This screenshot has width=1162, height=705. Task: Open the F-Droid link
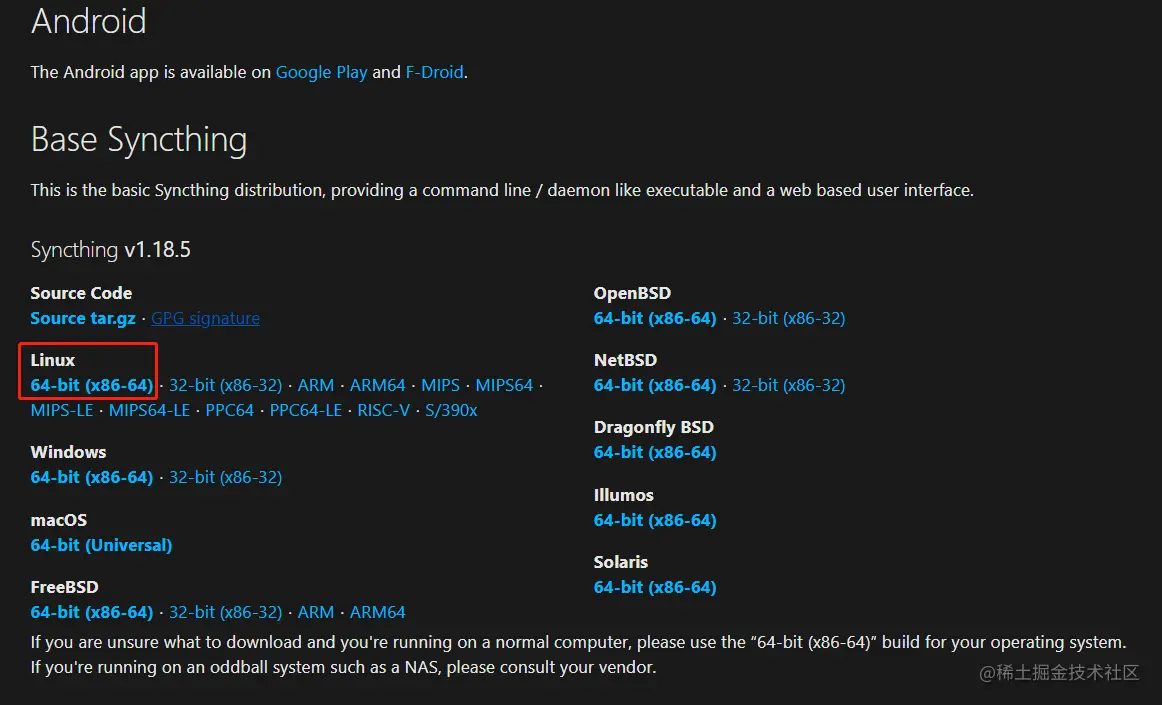434,72
